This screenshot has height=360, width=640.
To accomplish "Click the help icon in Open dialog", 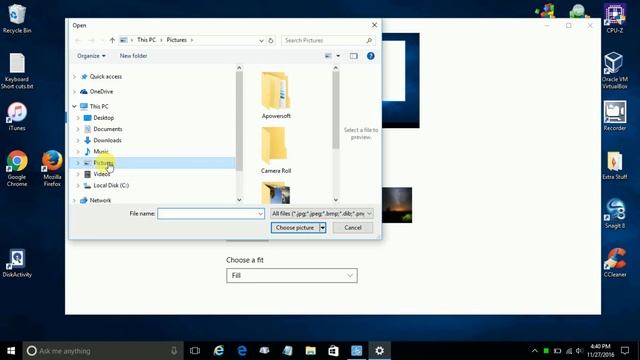I will tap(371, 56).
